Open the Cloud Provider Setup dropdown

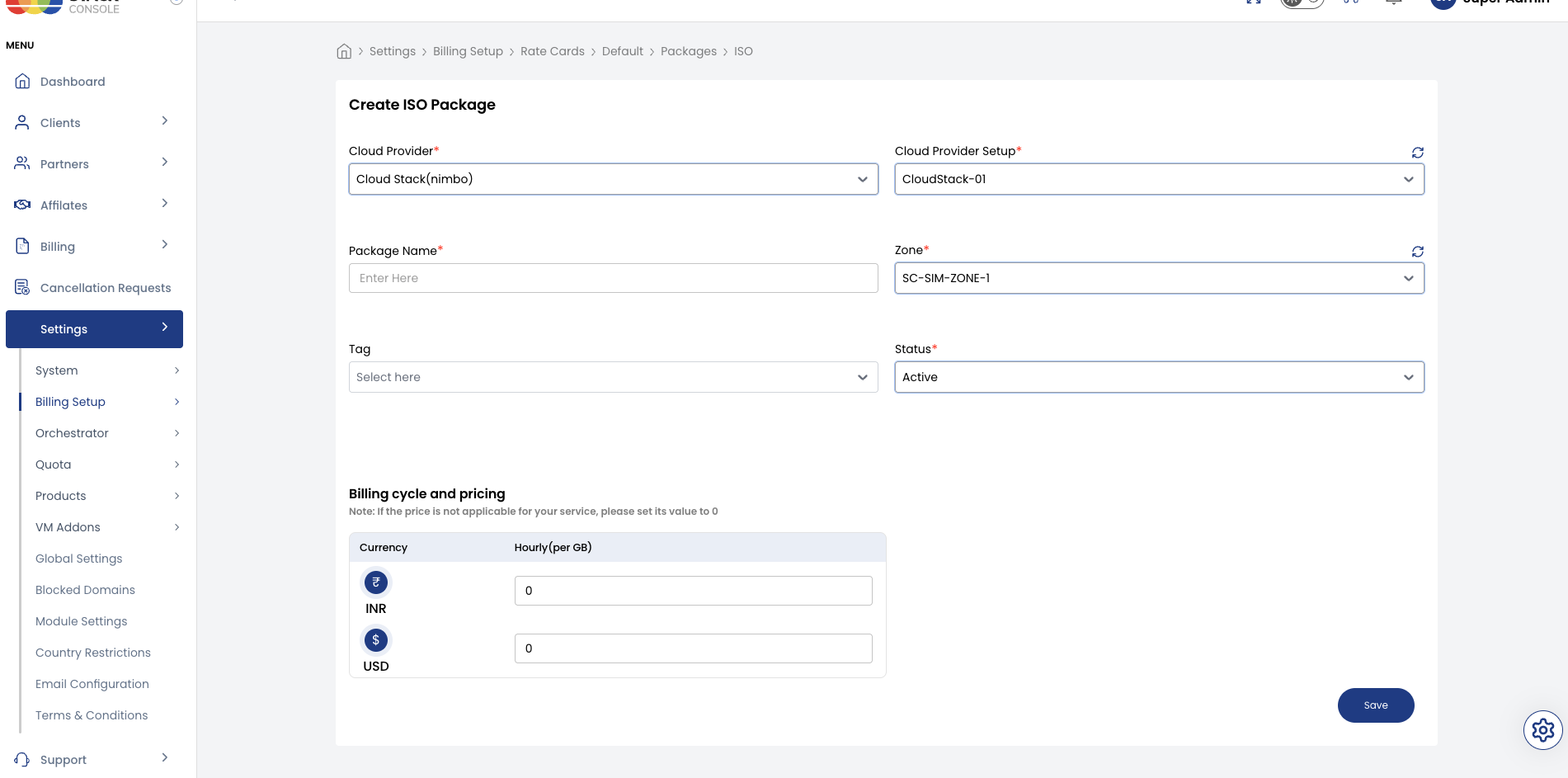click(1160, 179)
